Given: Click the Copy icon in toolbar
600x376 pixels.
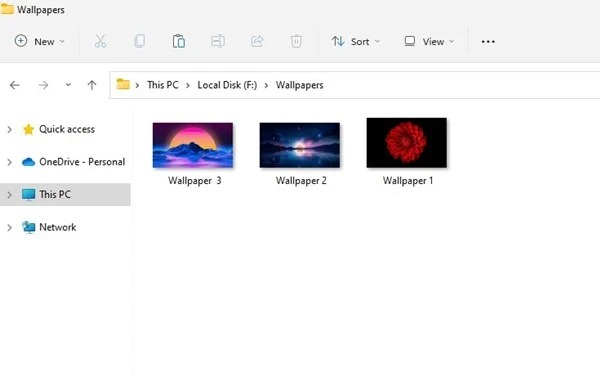Looking at the screenshot, I should [x=140, y=41].
